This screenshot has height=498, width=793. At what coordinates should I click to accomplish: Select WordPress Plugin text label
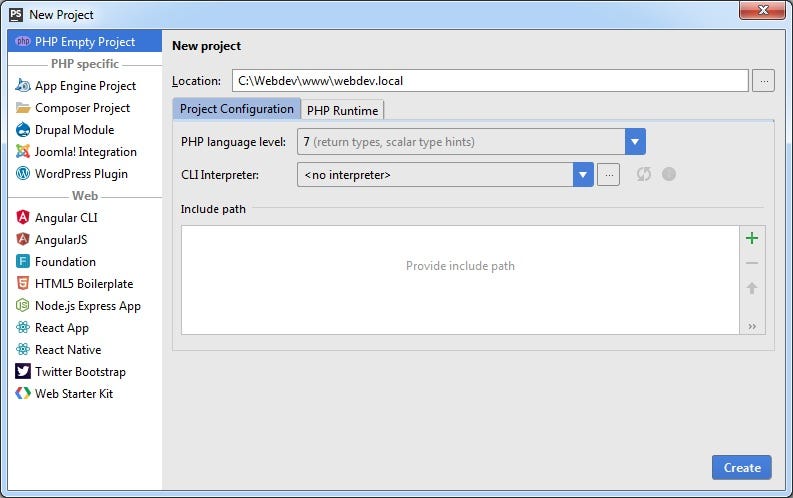tap(81, 174)
